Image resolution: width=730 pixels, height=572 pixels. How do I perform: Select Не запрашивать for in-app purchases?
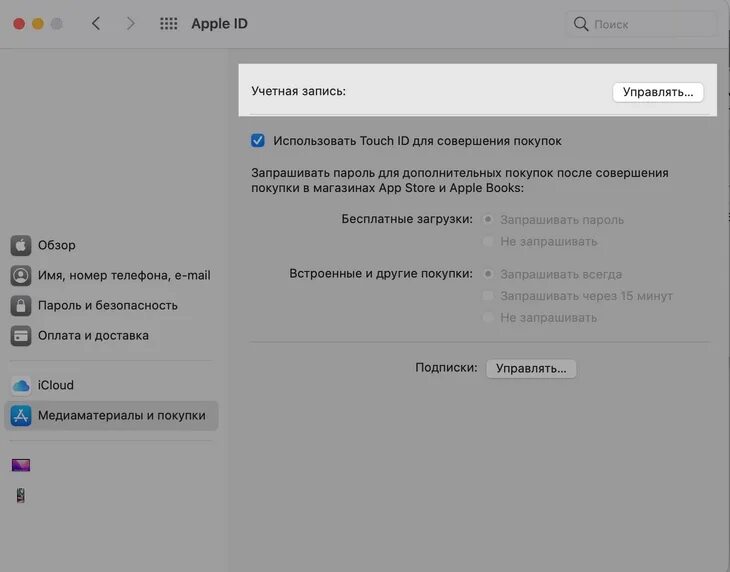pyautogui.click(x=488, y=317)
